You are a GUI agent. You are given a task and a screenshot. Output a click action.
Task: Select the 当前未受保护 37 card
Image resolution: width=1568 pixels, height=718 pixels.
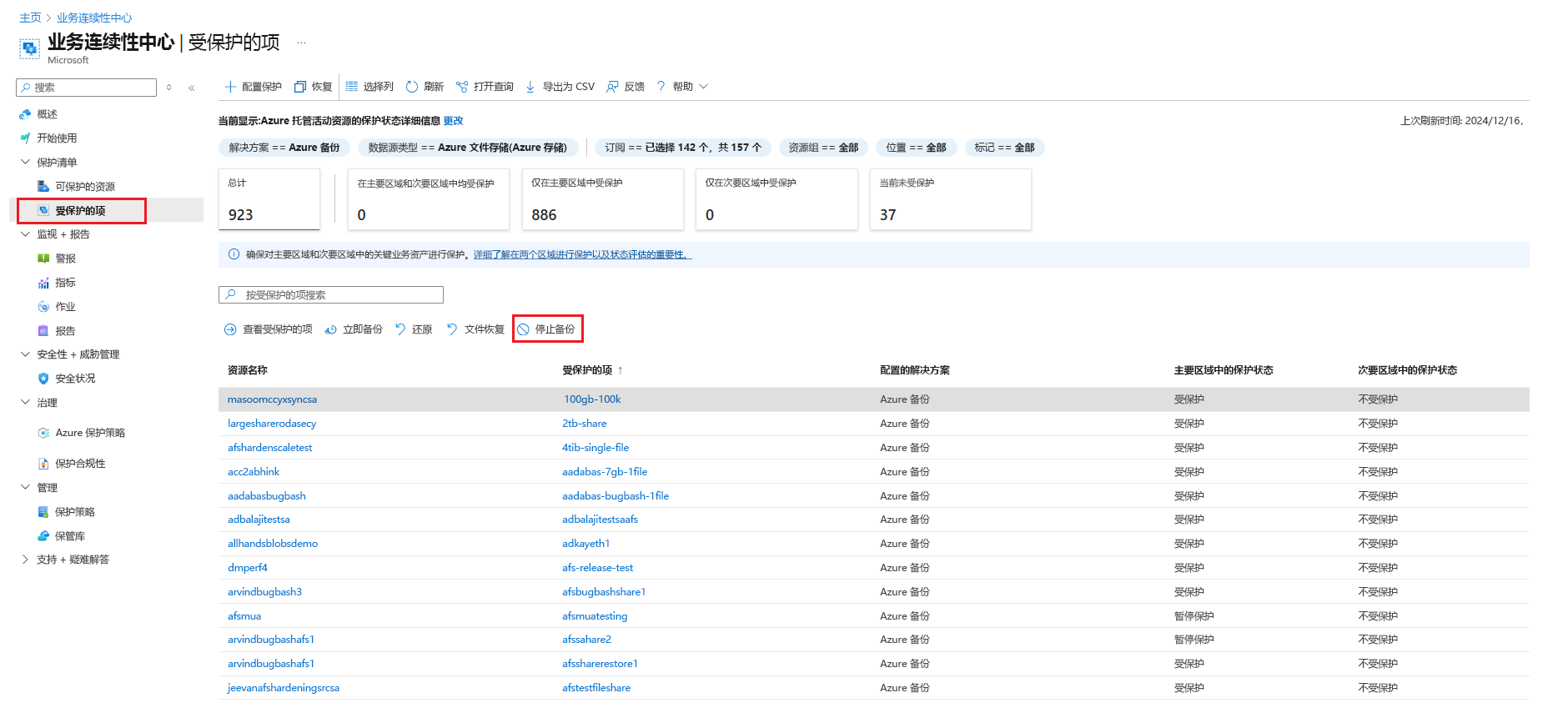click(x=951, y=199)
